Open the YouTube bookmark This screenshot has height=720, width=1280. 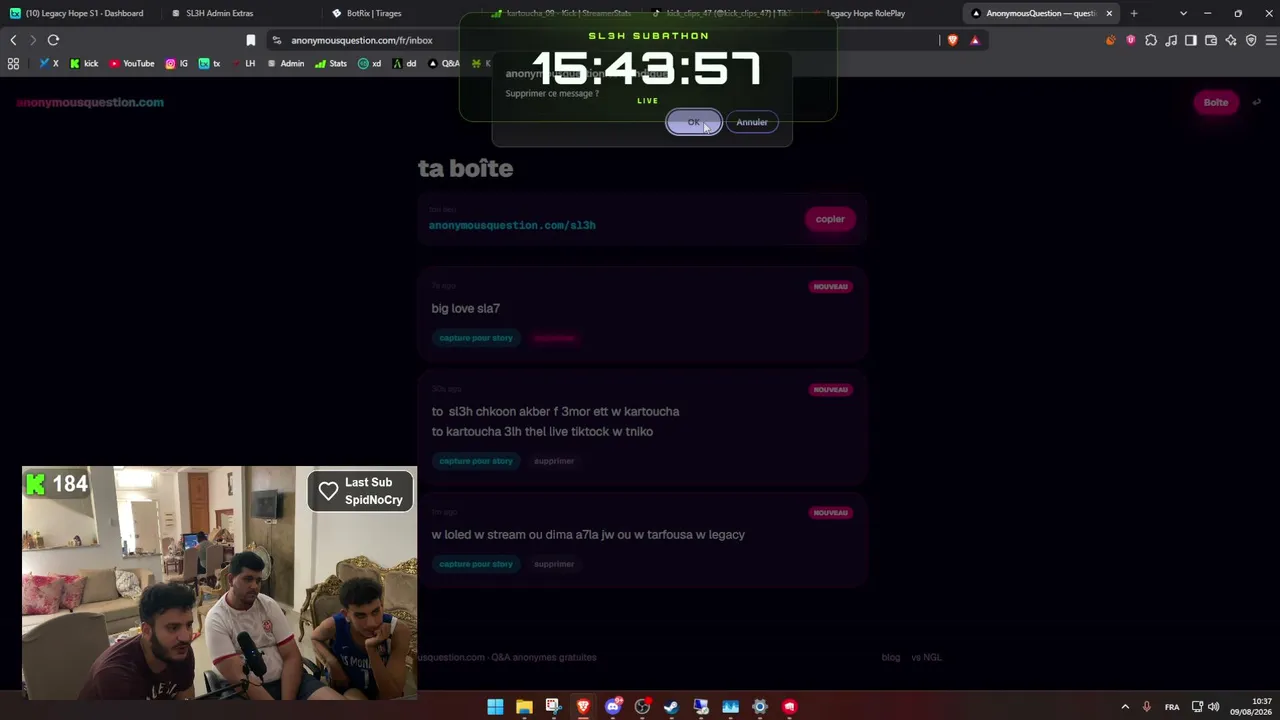coord(132,63)
